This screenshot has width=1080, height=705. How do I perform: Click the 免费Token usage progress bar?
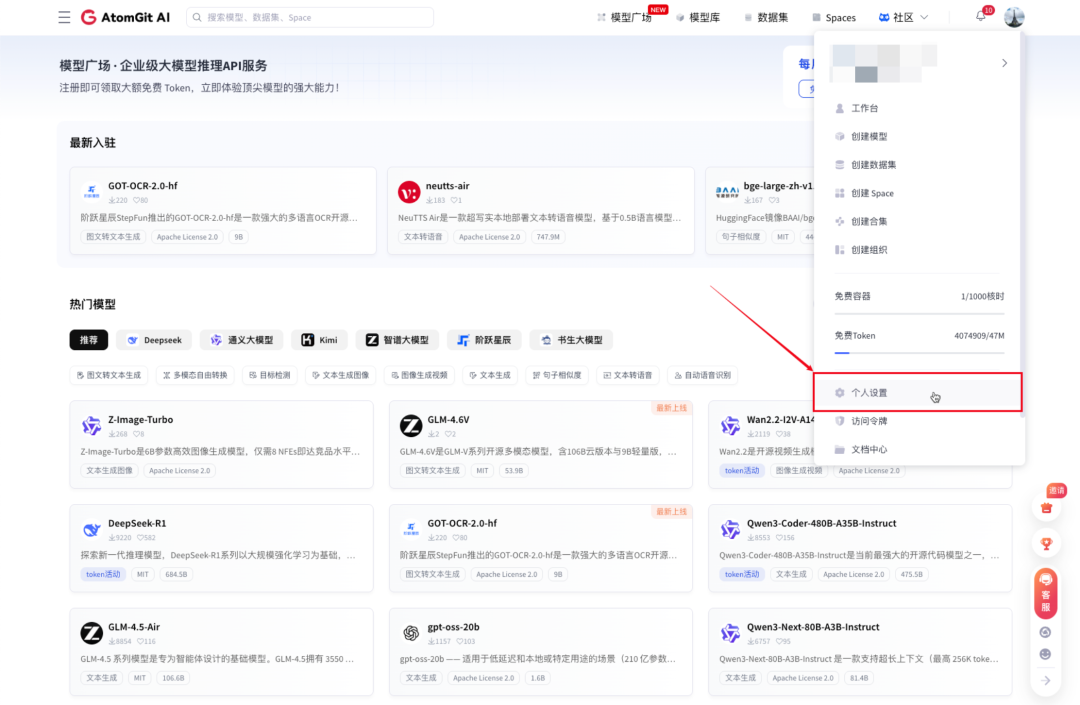[x=920, y=352]
